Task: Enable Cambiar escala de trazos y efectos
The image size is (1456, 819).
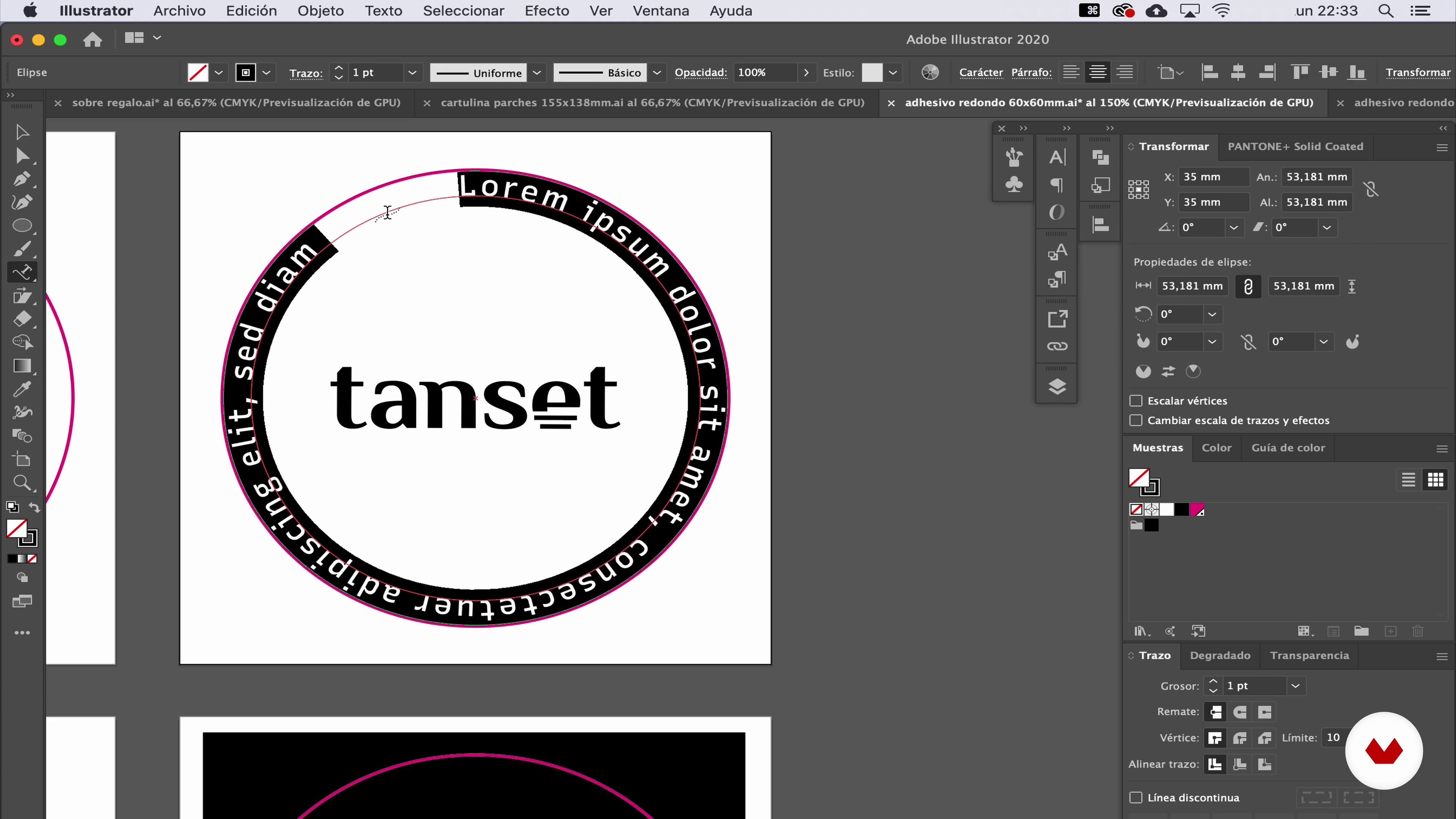Action: pos(1136,420)
